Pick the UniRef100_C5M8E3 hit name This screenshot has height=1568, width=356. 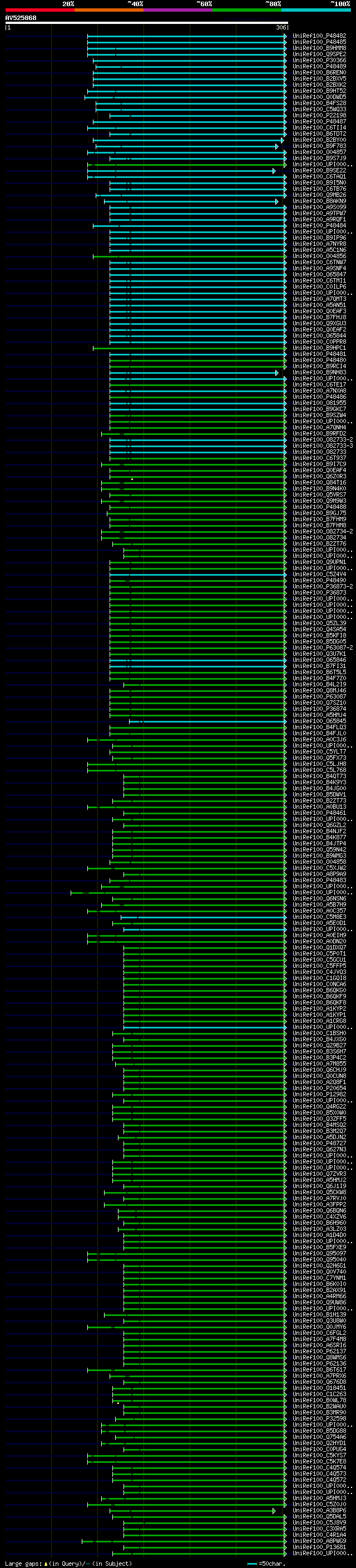point(319,917)
